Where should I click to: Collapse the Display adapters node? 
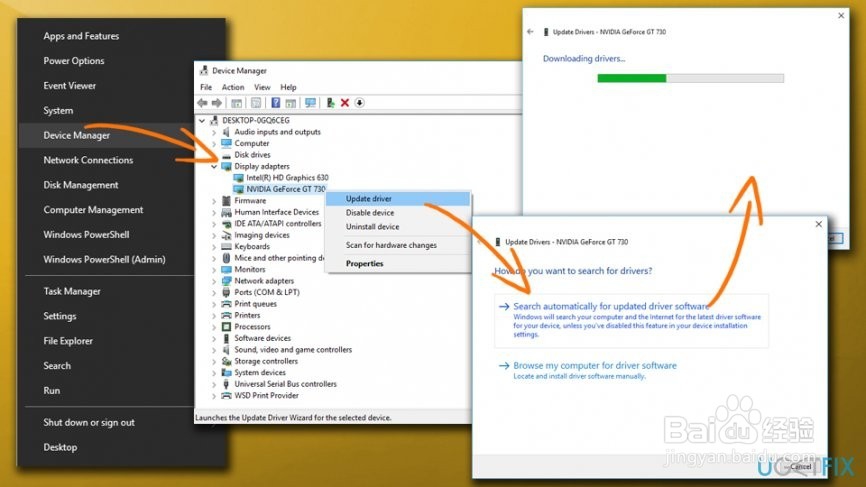click(214, 166)
